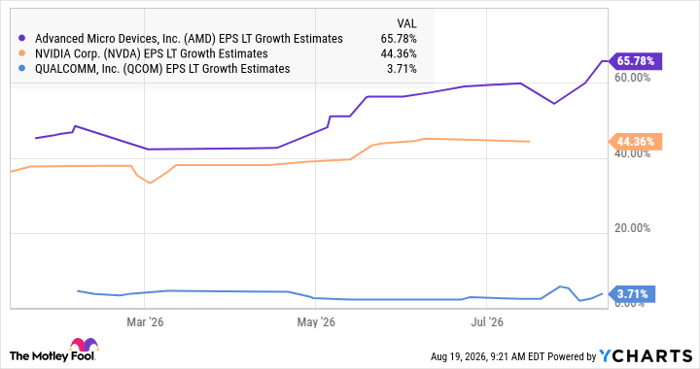Screen dimensions: 700x369
Task: Click the purple AMD legend dot
Action: tap(22, 39)
